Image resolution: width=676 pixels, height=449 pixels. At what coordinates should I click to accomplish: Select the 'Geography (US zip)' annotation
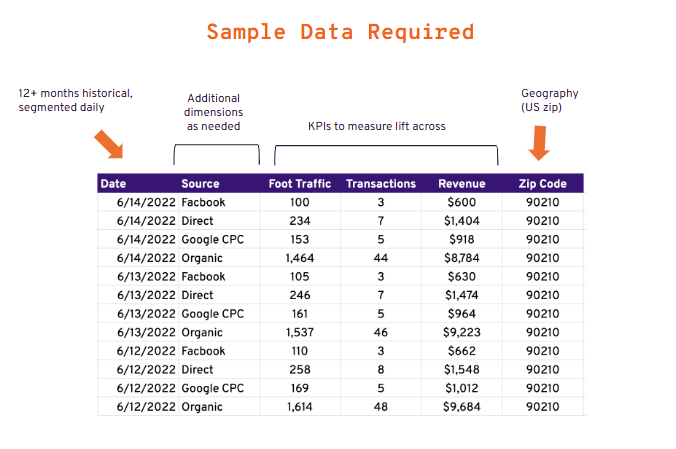click(549, 100)
